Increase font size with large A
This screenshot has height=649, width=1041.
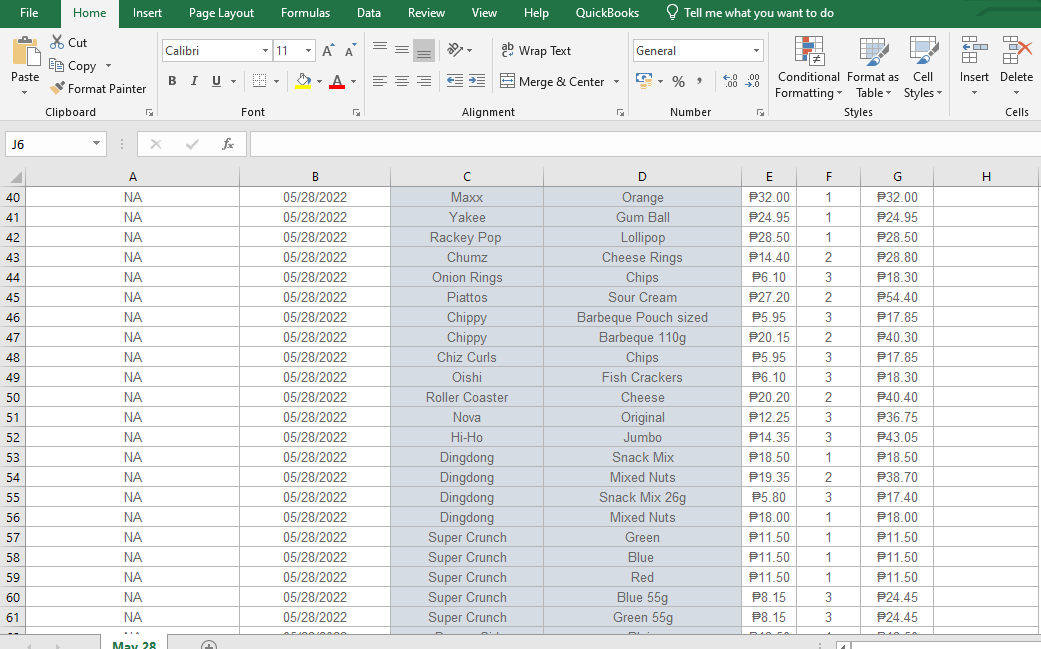pyautogui.click(x=328, y=50)
